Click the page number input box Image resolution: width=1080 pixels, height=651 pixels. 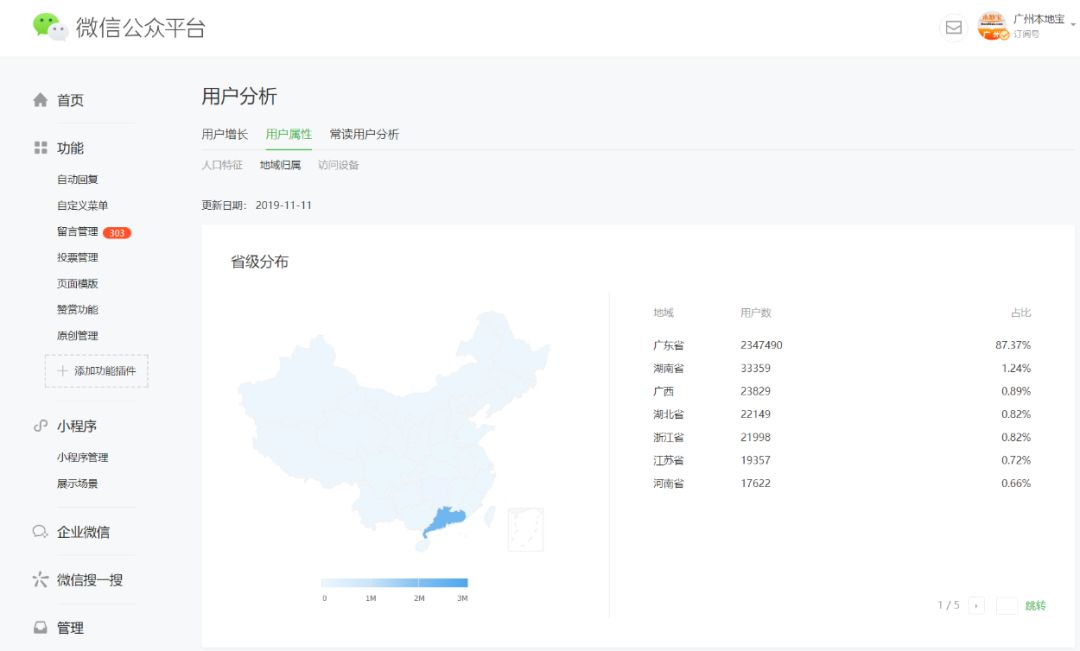[x=1007, y=605]
